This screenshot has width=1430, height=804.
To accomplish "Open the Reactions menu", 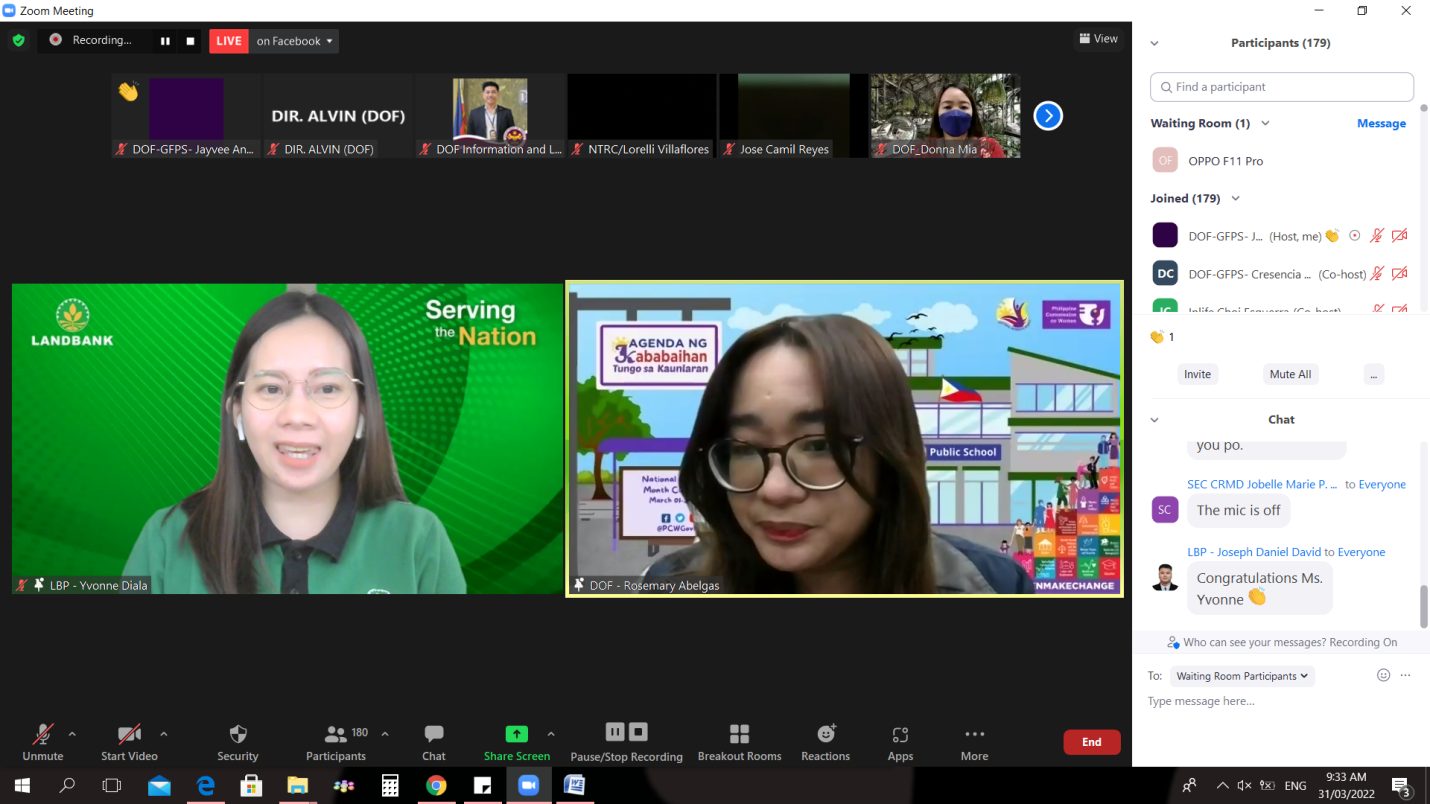I will (x=826, y=742).
